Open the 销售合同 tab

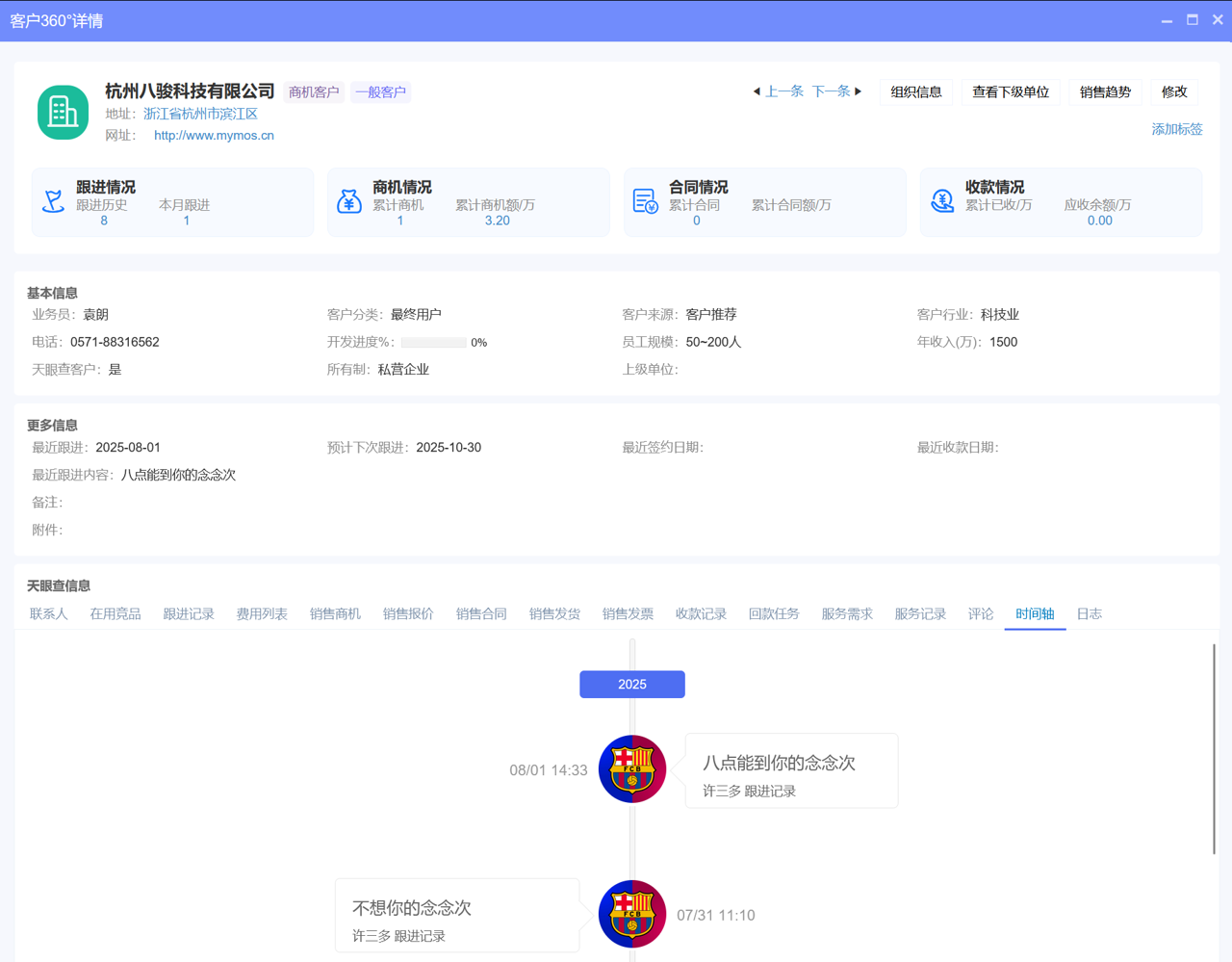pyautogui.click(x=481, y=613)
